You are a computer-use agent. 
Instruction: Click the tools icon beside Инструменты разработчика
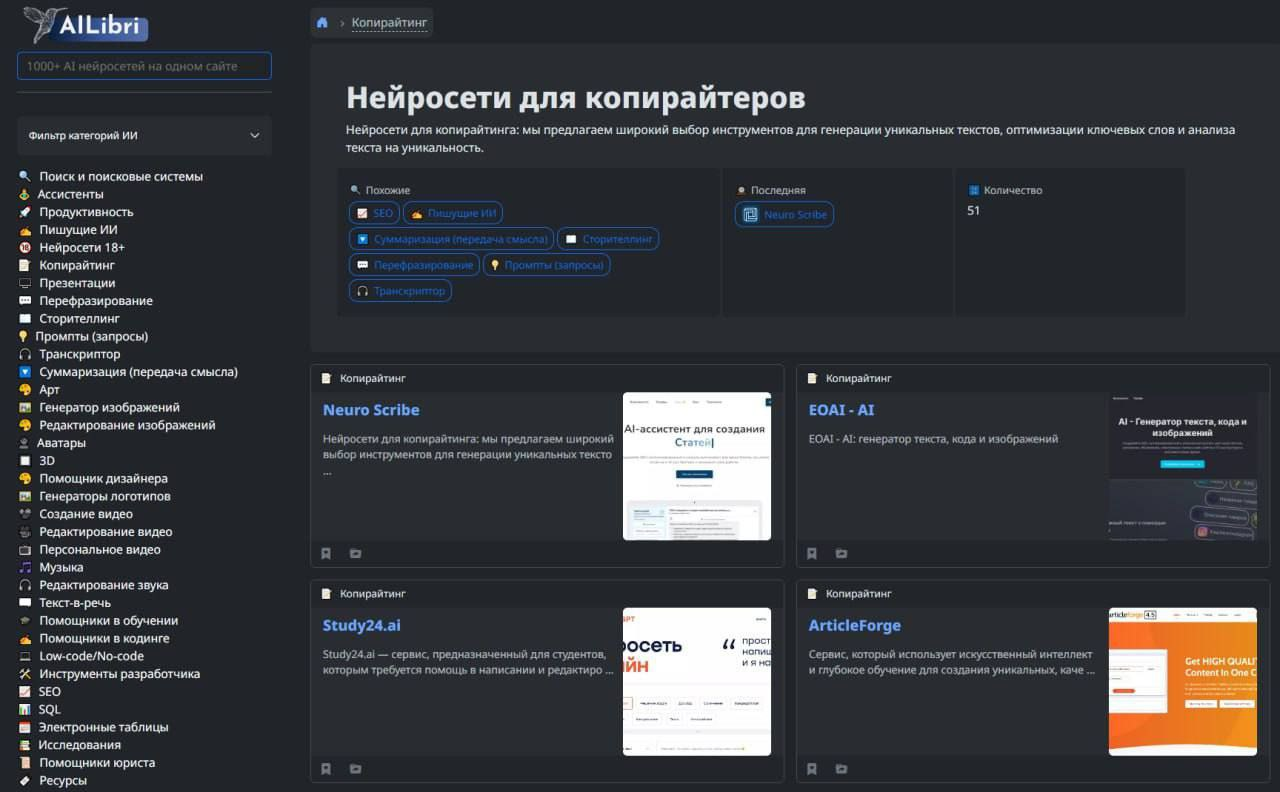(25, 674)
